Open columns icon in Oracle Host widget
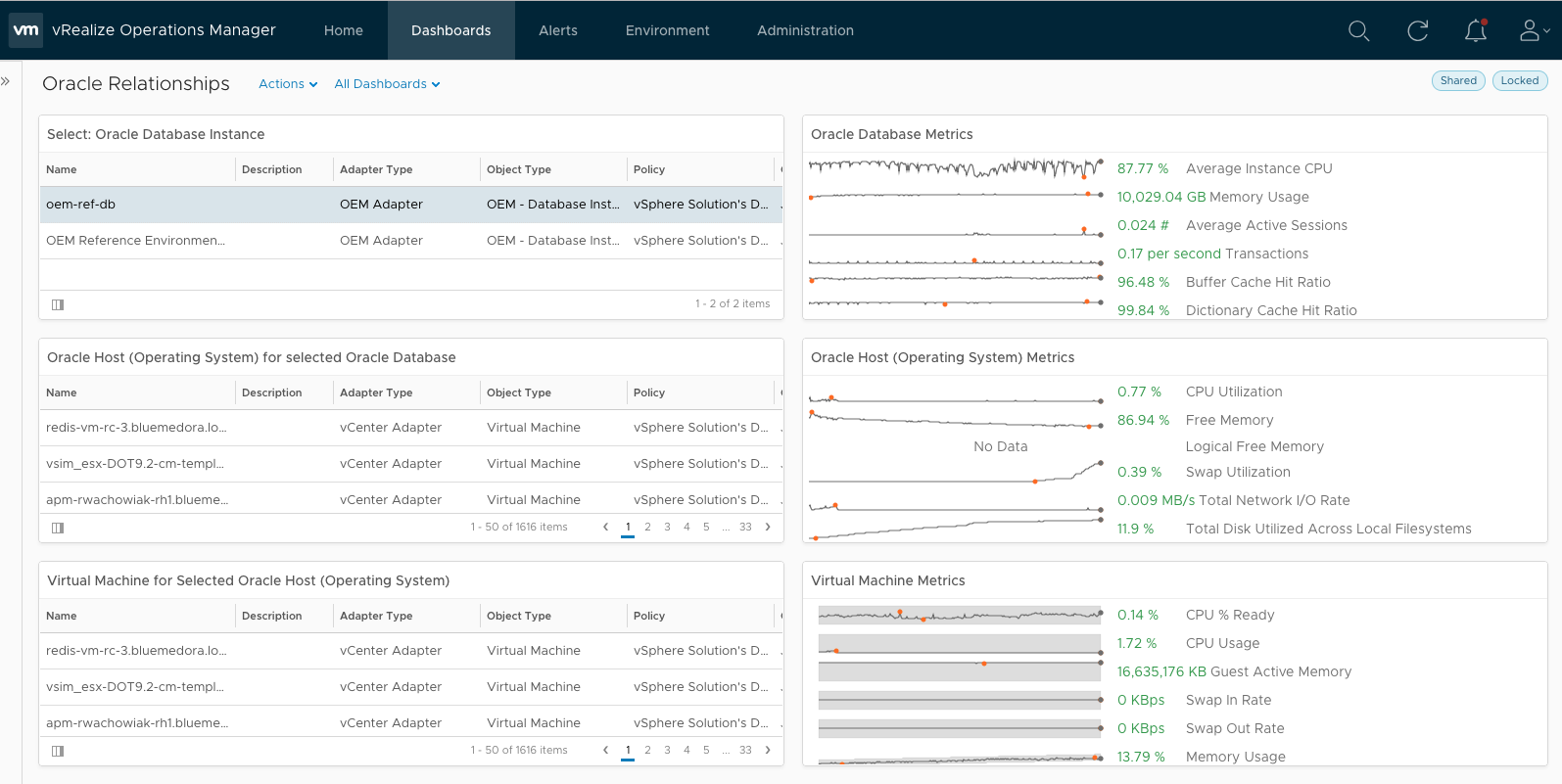The height and width of the screenshot is (784, 1562). (58, 528)
